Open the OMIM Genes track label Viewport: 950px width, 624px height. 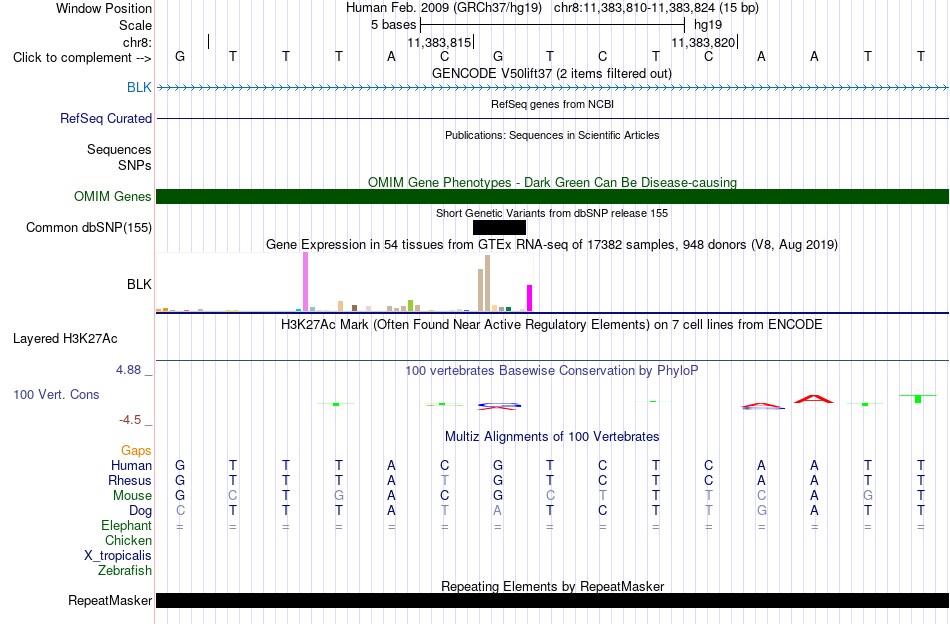[112, 196]
